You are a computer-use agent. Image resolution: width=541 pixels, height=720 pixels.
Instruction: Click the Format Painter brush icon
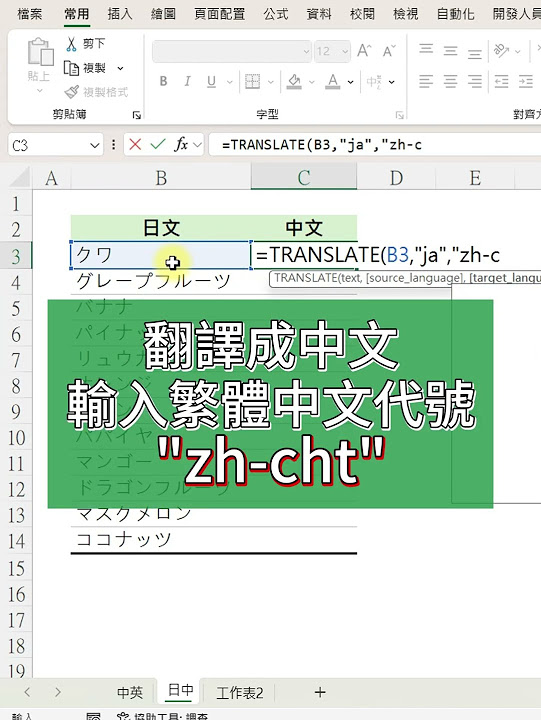71,92
